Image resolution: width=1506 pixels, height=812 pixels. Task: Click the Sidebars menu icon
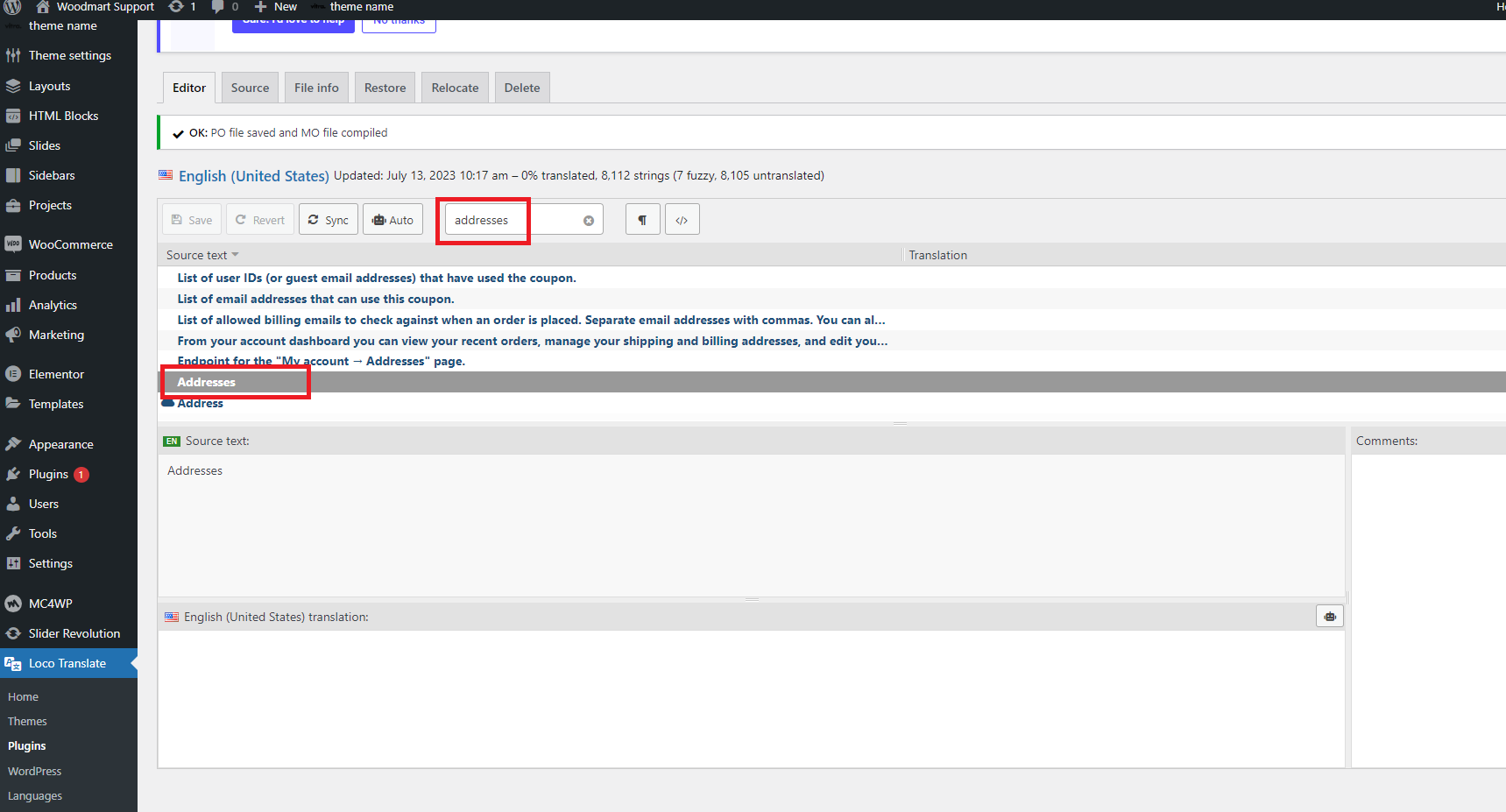13,175
